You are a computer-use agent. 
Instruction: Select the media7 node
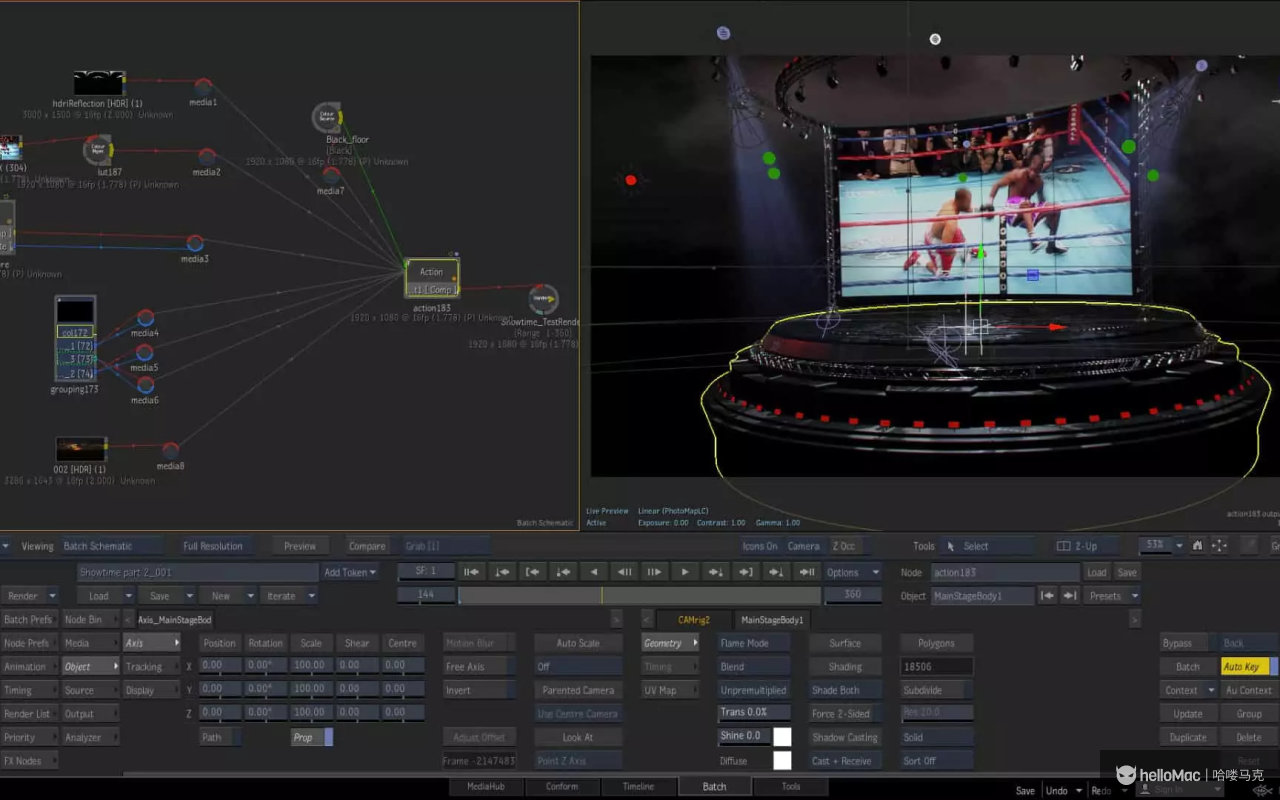(331, 175)
